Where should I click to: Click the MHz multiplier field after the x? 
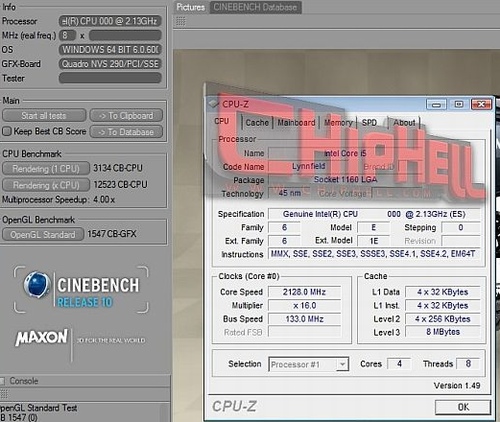coord(125,35)
